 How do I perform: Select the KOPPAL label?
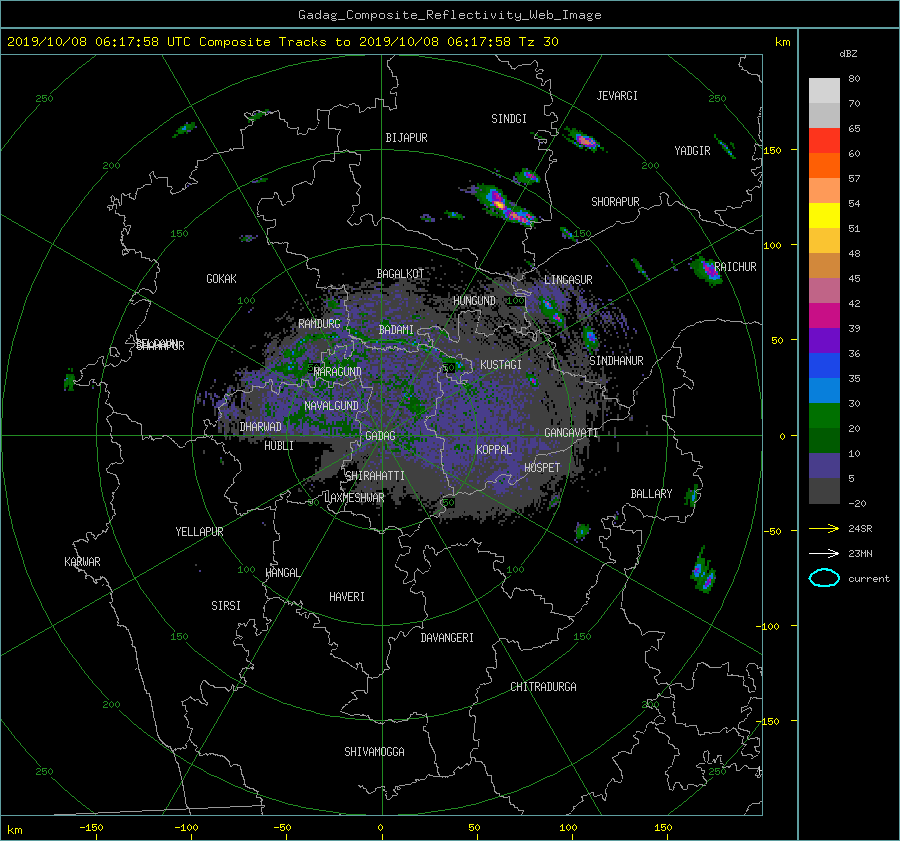point(494,450)
